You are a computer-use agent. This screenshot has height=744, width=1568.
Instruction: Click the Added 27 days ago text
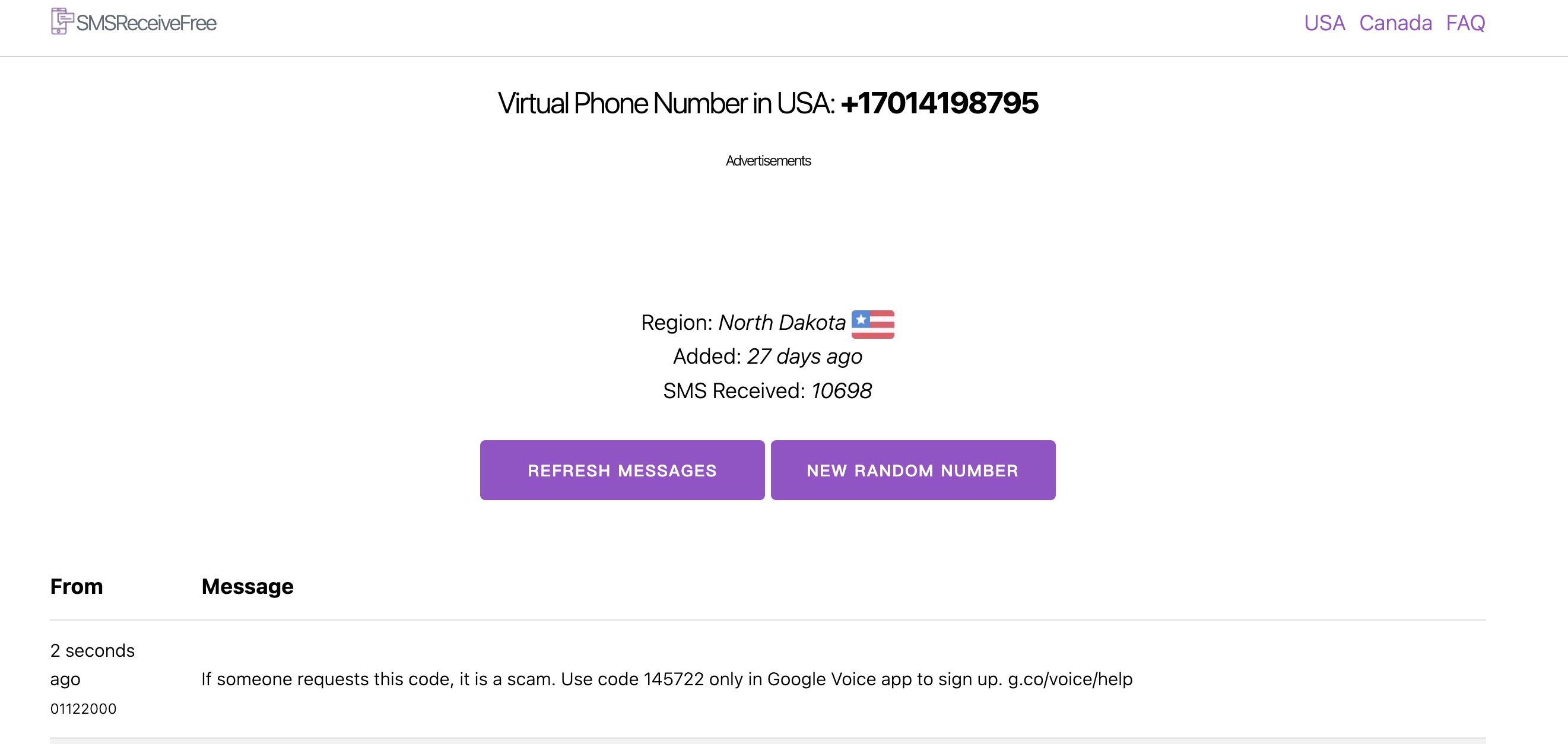click(x=767, y=357)
